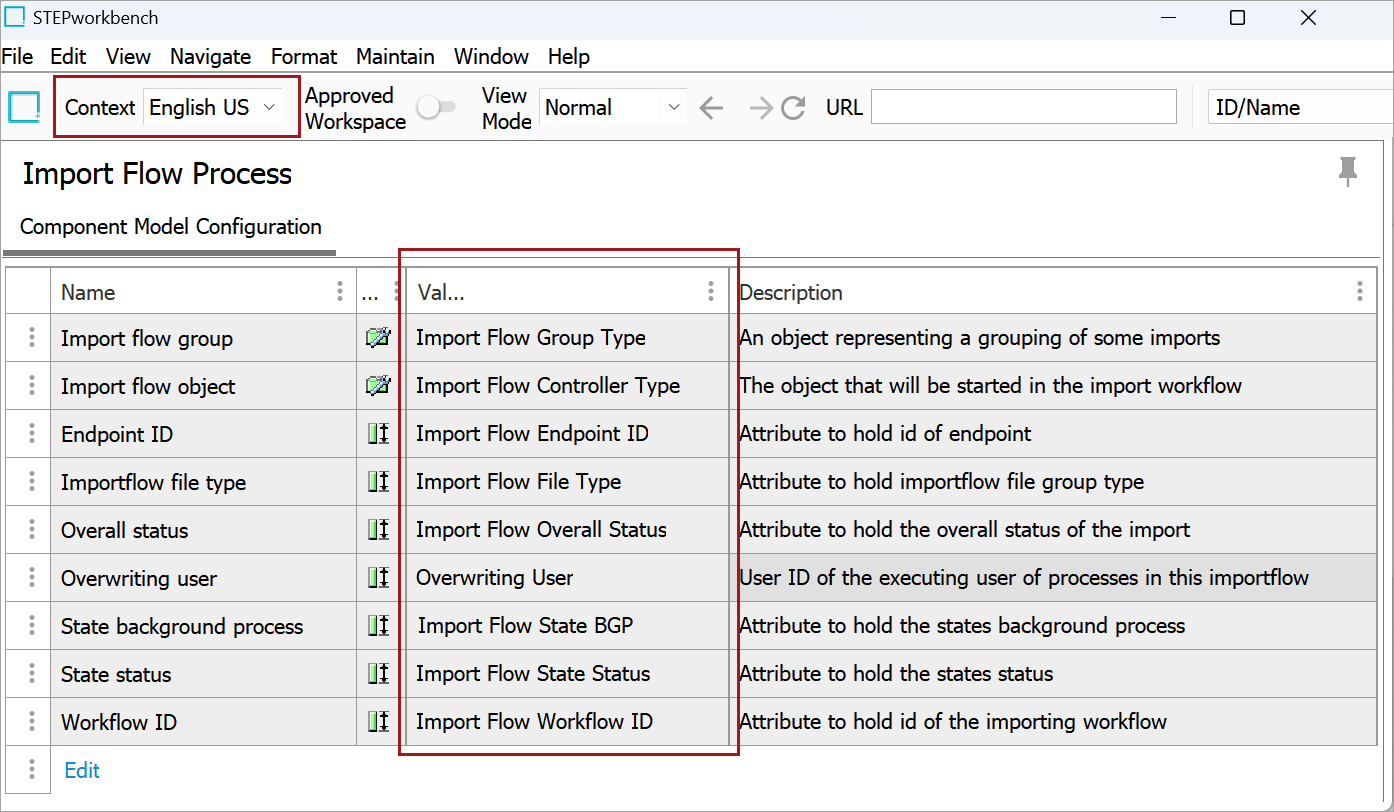Click the URL input field
The image size is (1394, 812).
[1024, 107]
